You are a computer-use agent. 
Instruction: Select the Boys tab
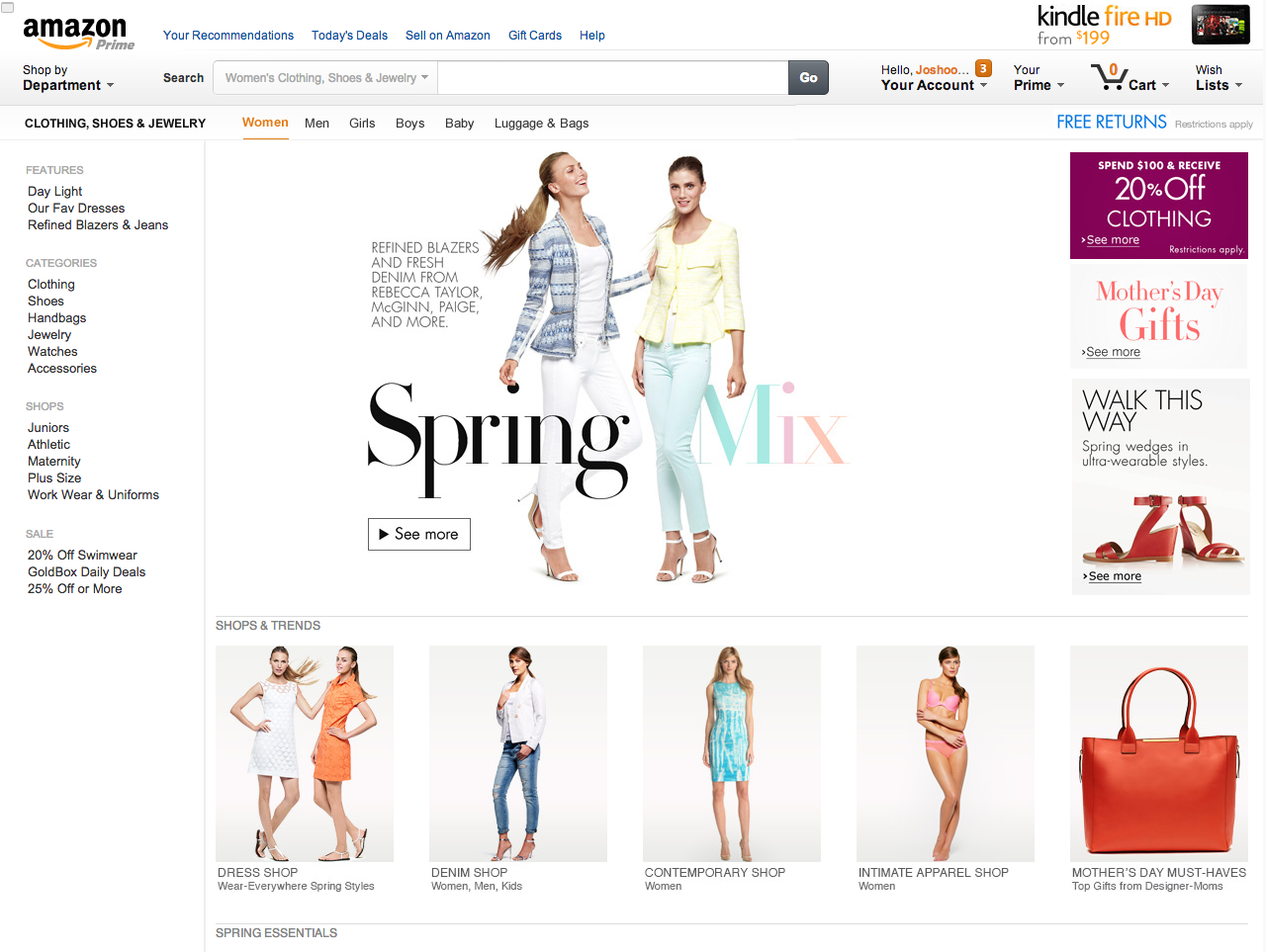click(409, 124)
